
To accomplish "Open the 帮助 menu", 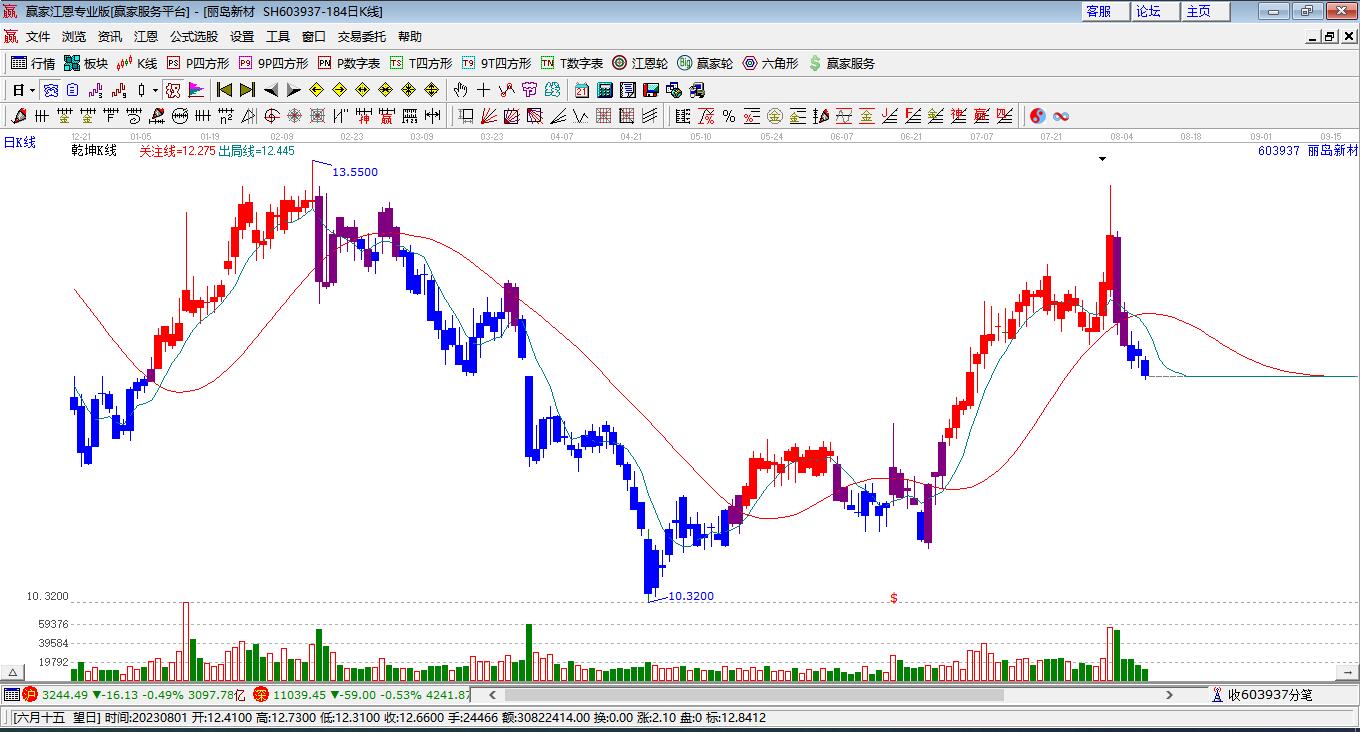I will 410,36.
